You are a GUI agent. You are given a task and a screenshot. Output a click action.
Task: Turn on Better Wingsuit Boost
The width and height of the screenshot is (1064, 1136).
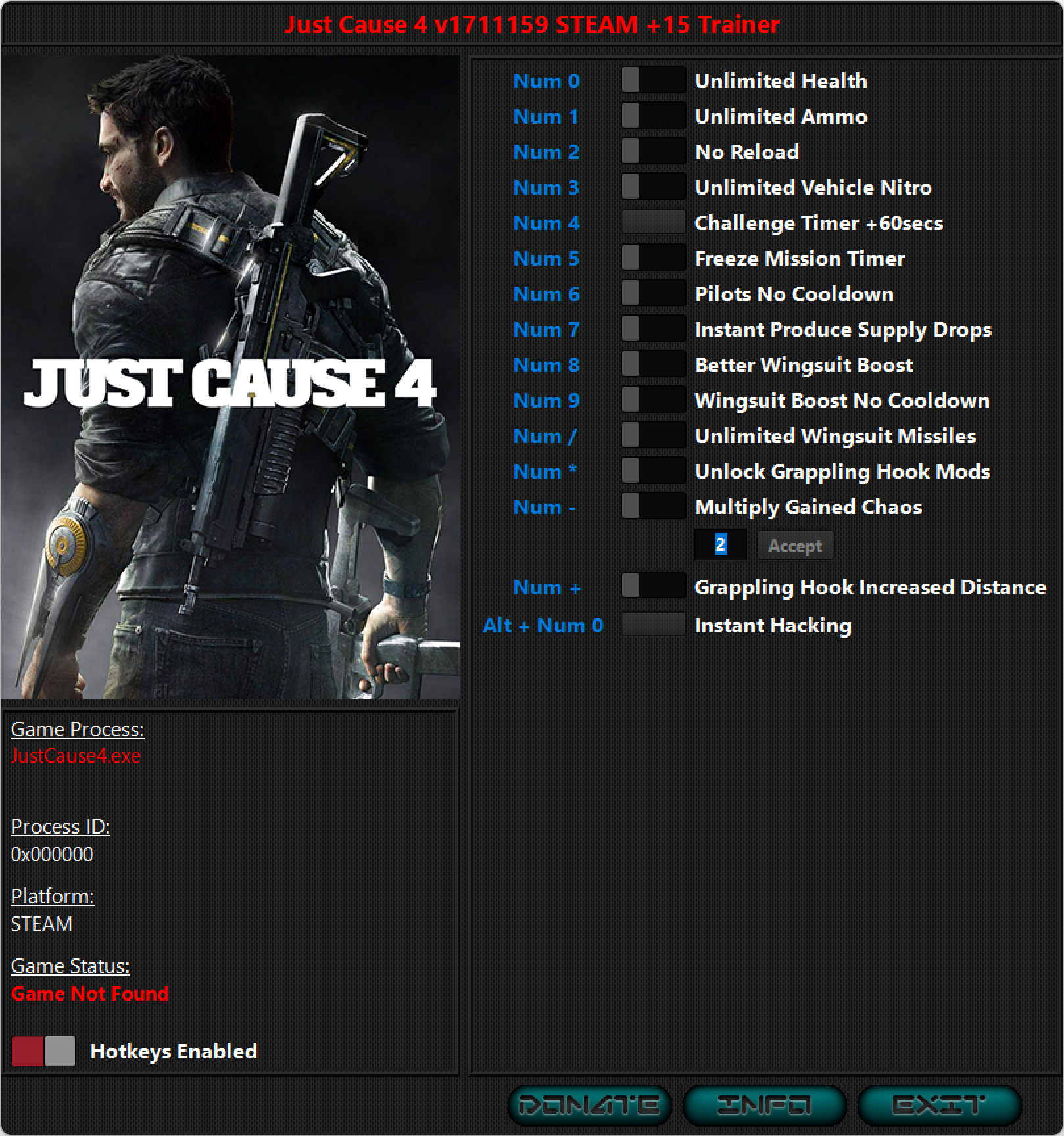click(654, 365)
